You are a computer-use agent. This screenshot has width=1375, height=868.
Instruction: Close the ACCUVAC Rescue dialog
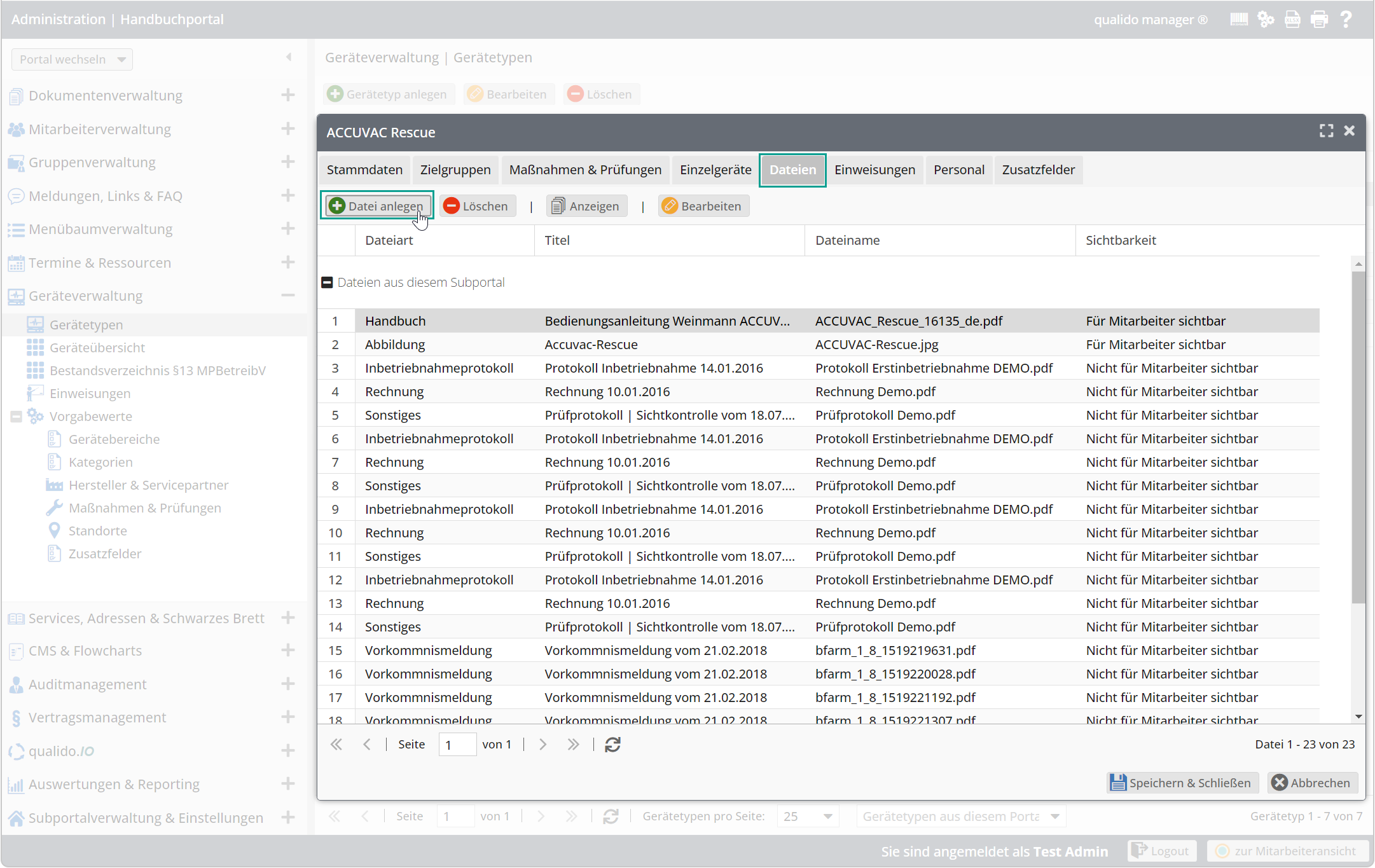[x=1349, y=131]
